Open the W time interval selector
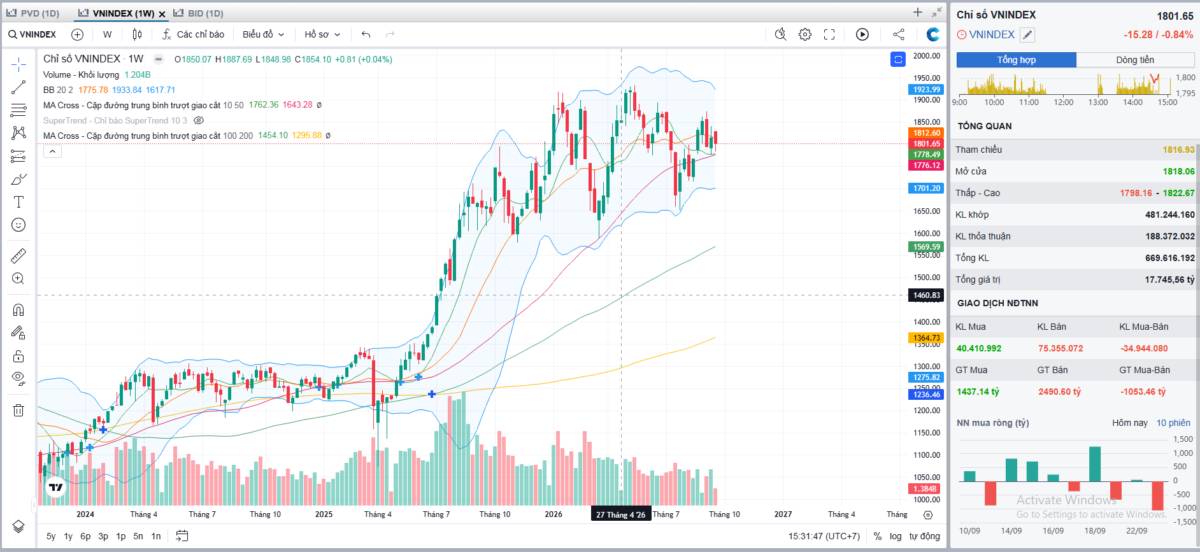The height and width of the screenshot is (552, 1200). [x=107, y=34]
